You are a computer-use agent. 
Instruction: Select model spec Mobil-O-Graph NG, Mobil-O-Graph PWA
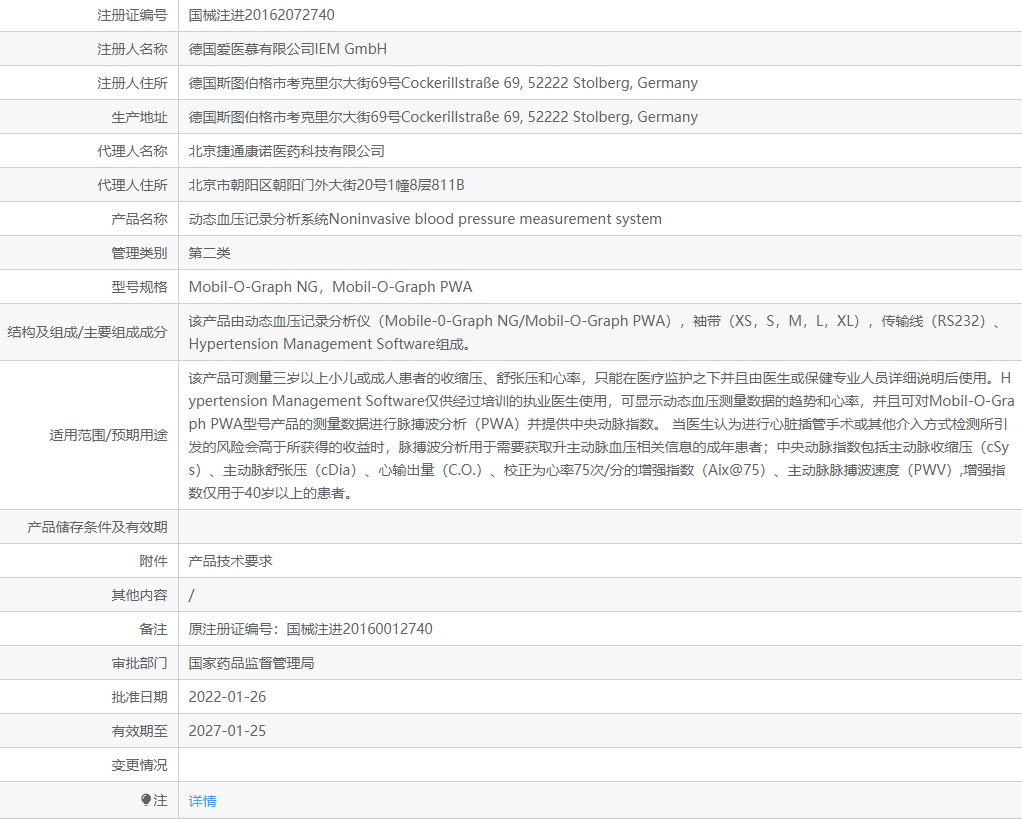pos(330,287)
